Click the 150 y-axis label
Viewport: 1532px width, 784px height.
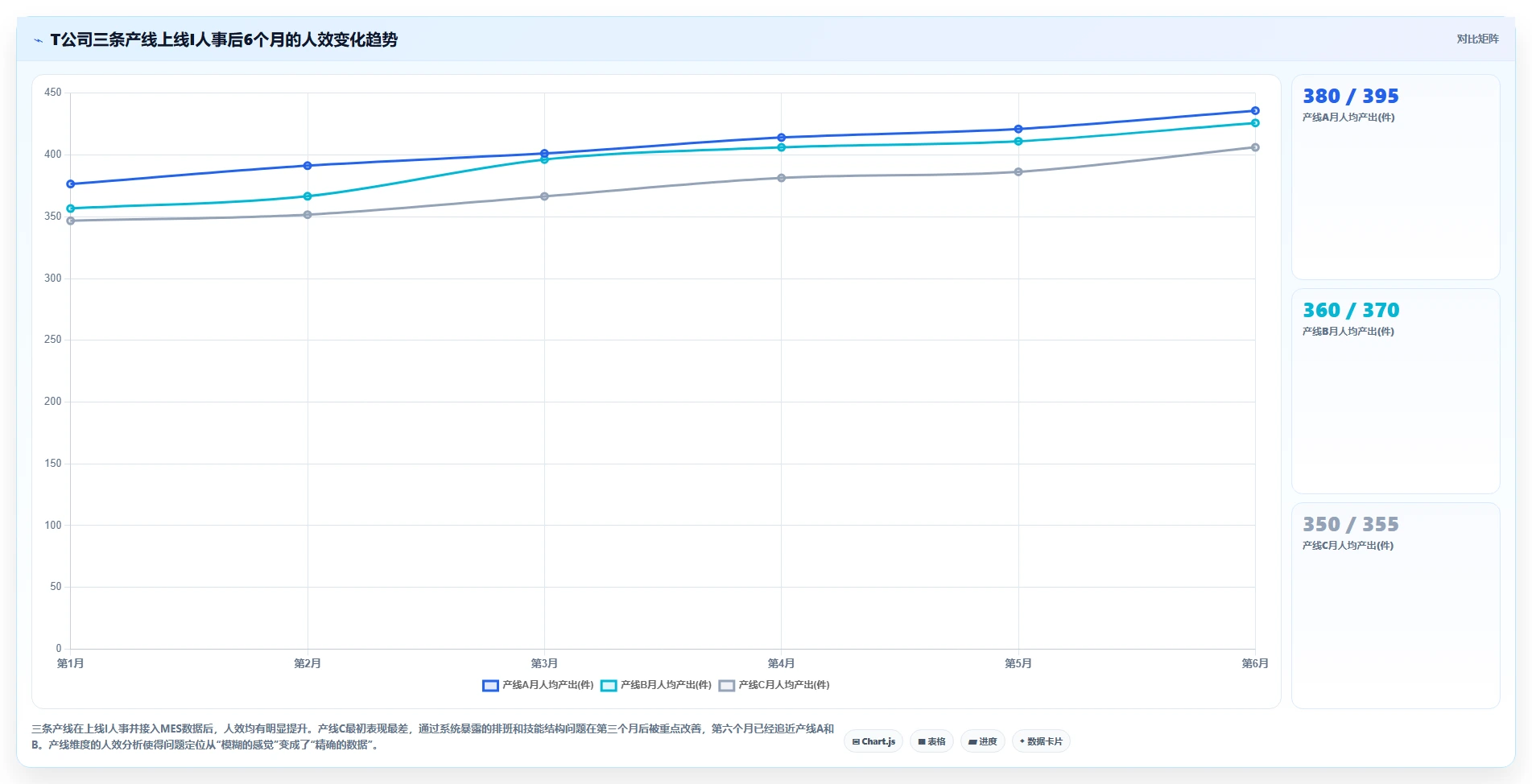pos(53,464)
